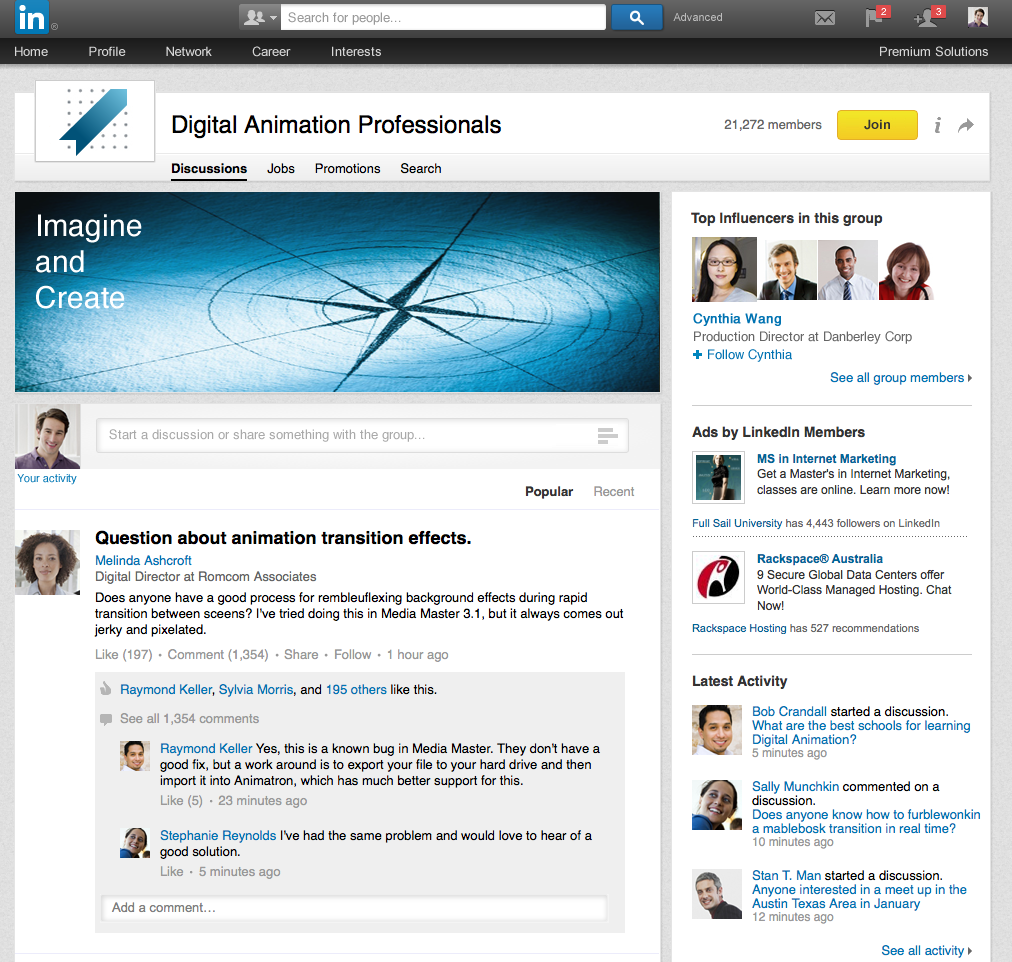Open the Cynthia Wang name link
1012x962 pixels.
(x=737, y=319)
